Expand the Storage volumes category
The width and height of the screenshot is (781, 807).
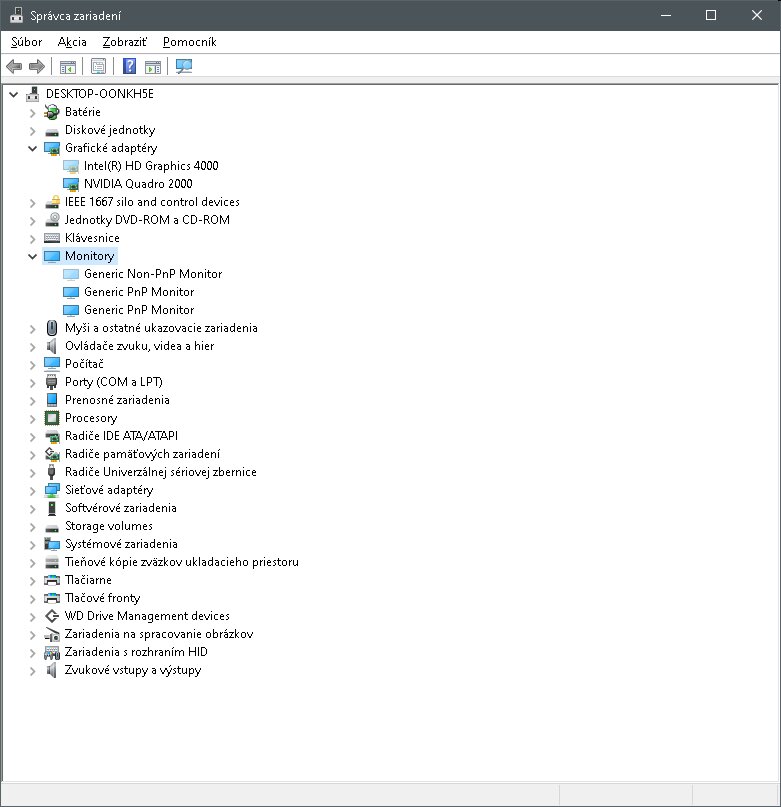click(32, 527)
